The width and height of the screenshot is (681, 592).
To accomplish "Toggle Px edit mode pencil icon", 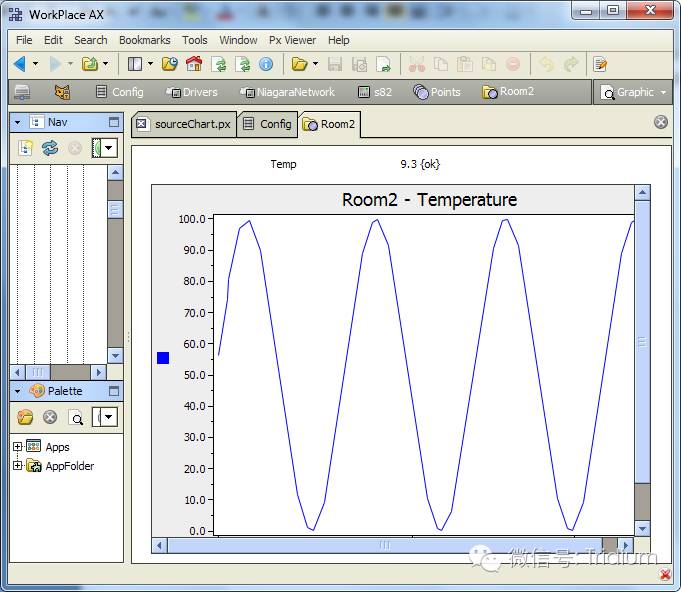I will [x=600, y=64].
